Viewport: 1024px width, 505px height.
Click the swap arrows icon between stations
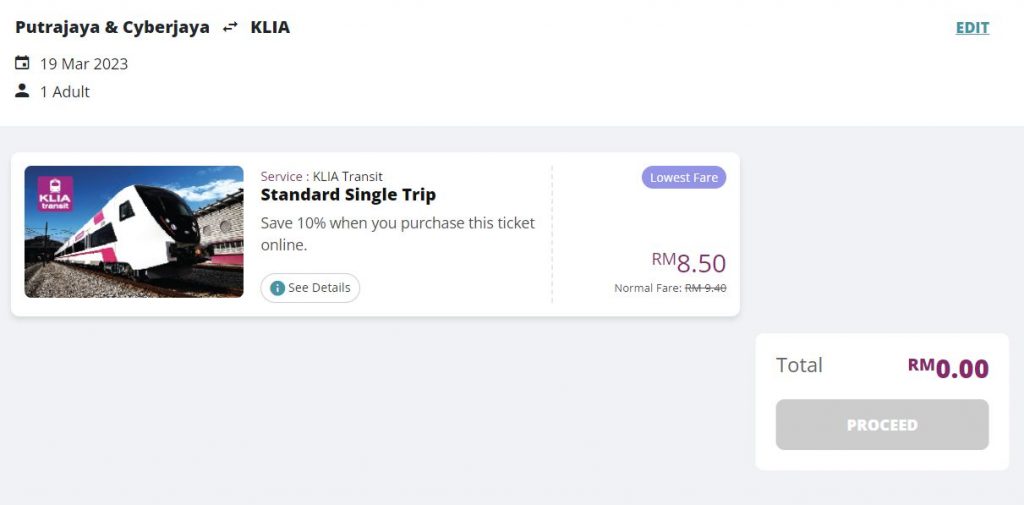[231, 28]
